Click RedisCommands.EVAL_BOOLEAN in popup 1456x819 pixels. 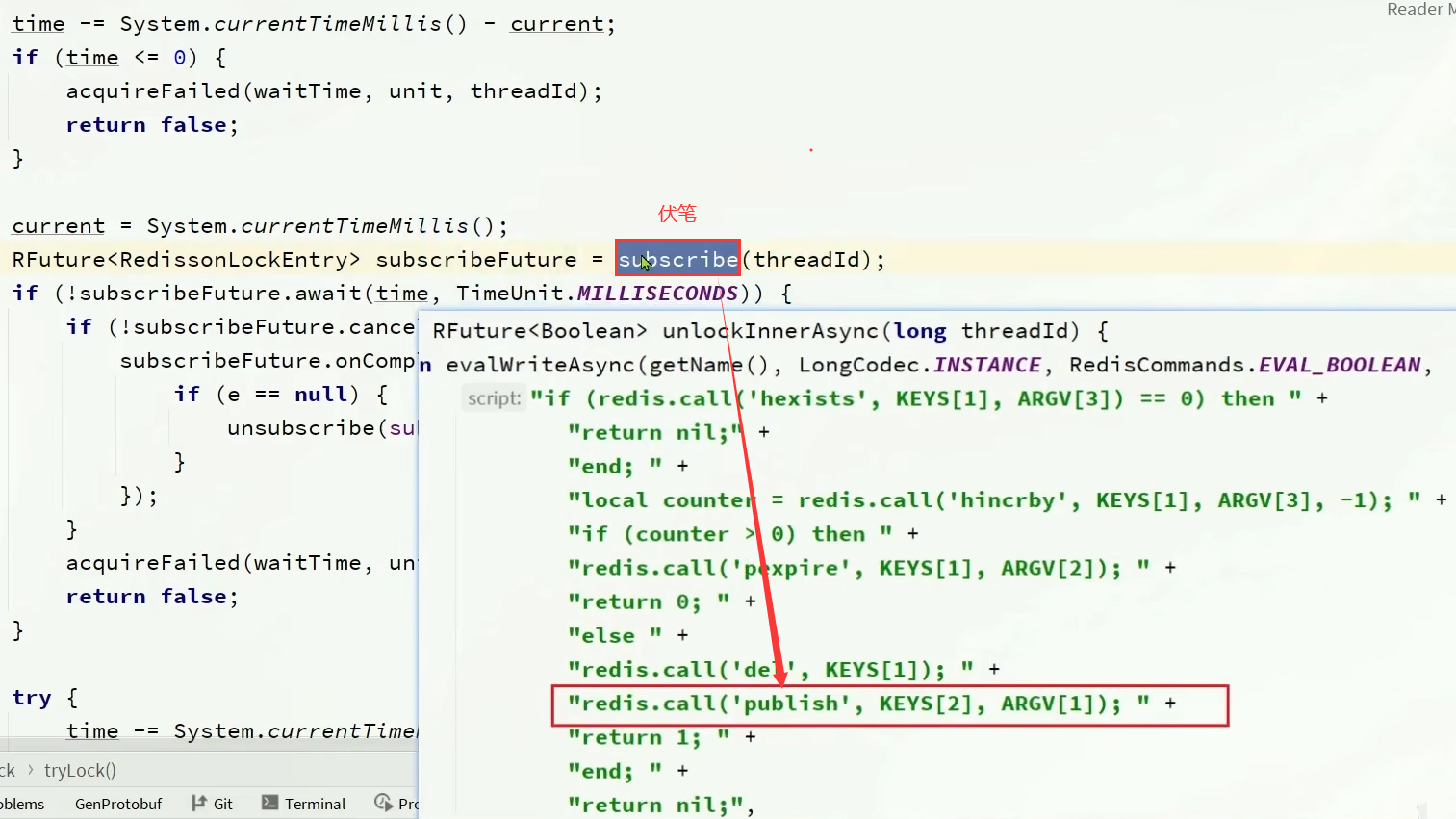point(1245,365)
